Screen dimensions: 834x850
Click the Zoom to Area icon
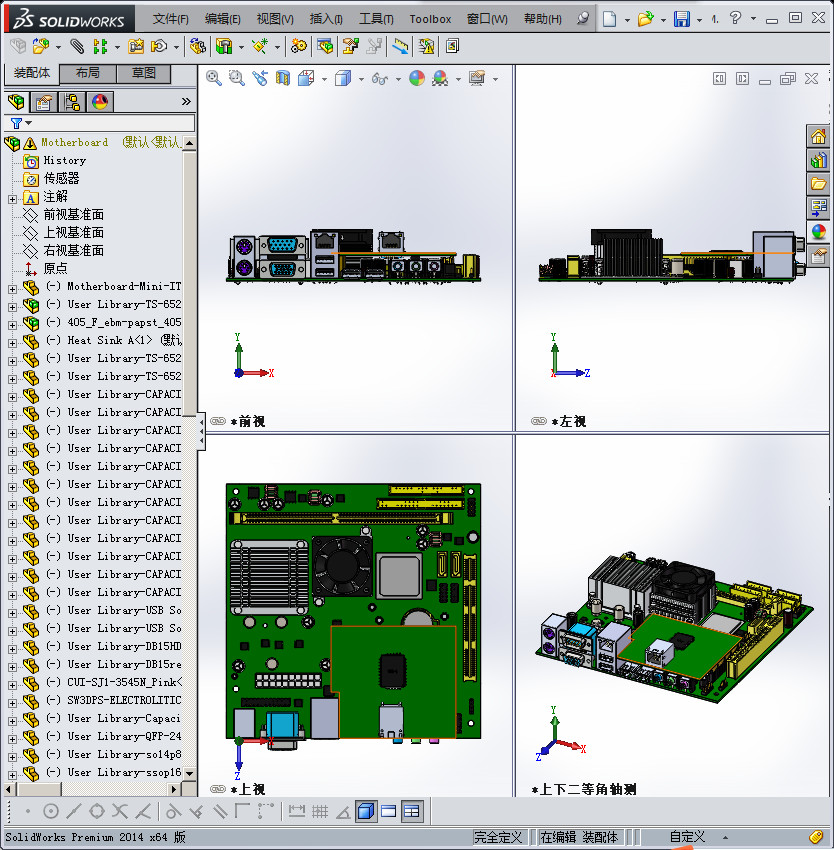click(x=236, y=79)
